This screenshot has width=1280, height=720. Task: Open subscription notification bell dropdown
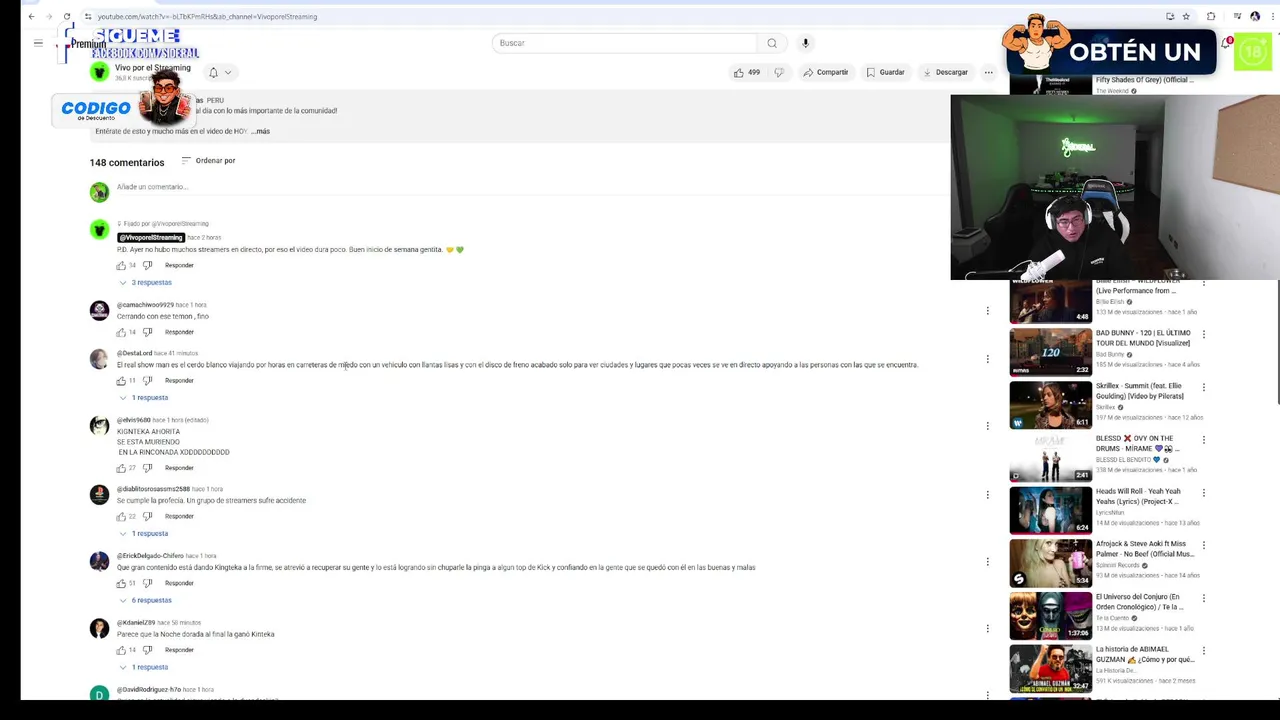tap(219, 72)
